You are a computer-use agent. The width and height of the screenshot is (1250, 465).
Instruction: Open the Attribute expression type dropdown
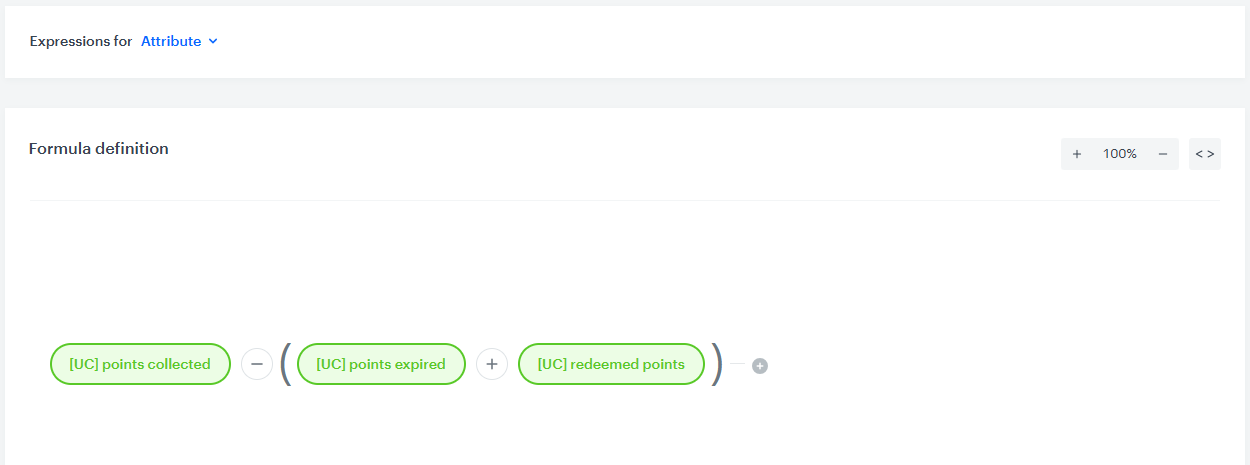(171, 41)
